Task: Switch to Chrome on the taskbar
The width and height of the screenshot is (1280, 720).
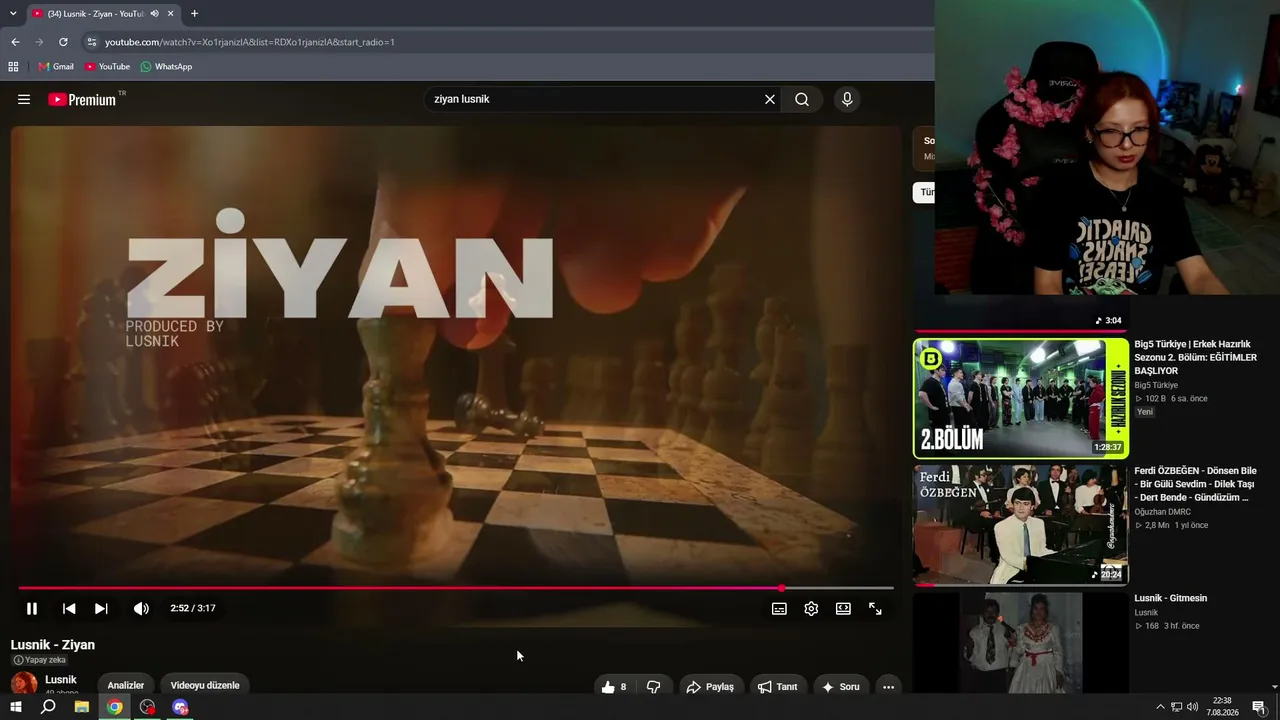Action: pos(115,707)
